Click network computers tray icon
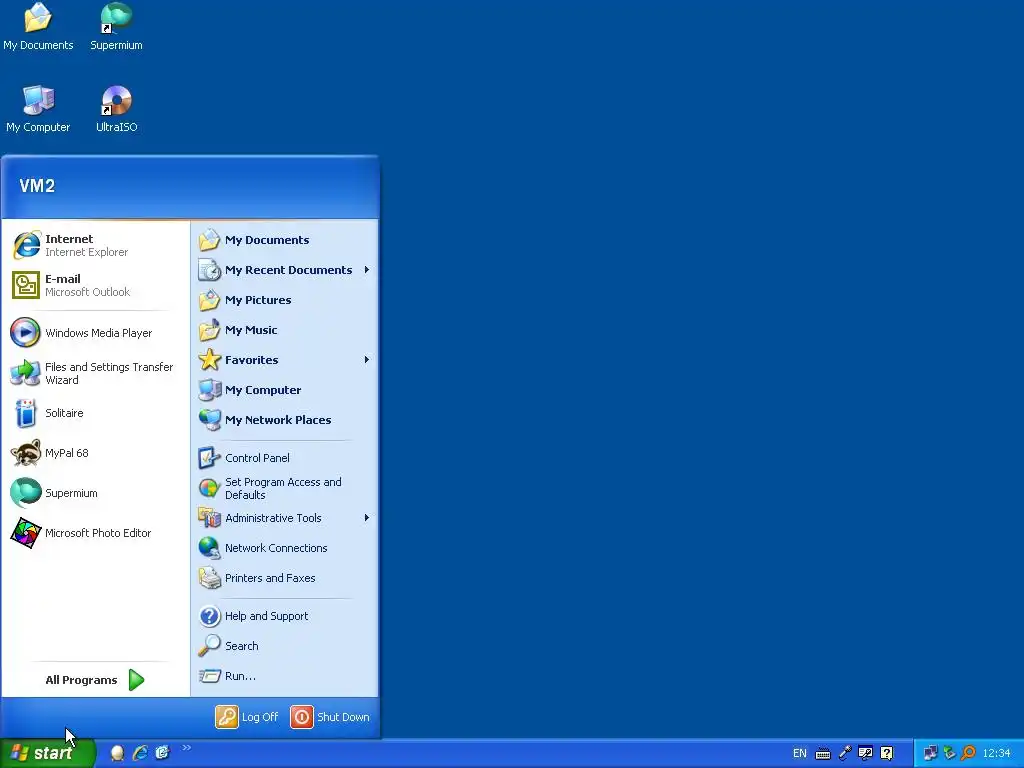Viewport: 1024px width, 768px height. tap(930, 753)
